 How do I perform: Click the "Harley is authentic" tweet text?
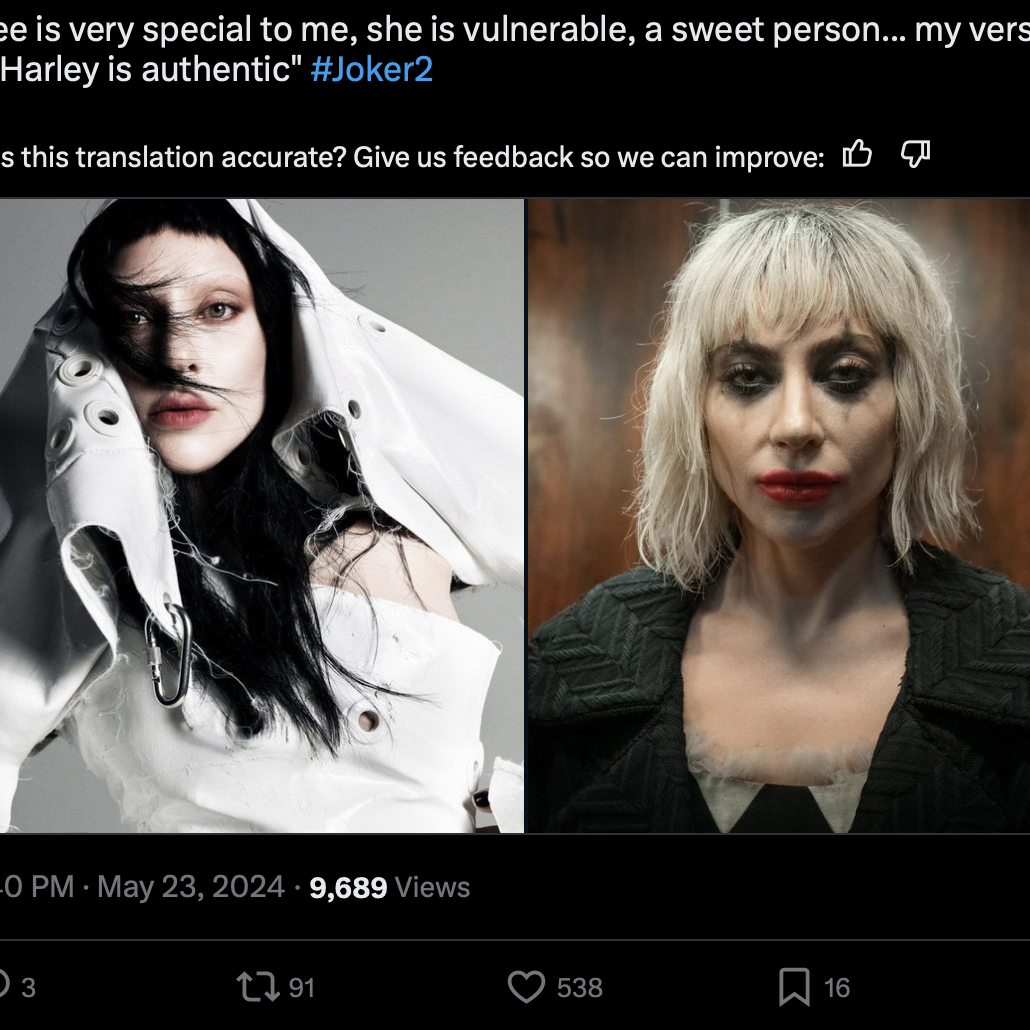[x=150, y=71]
